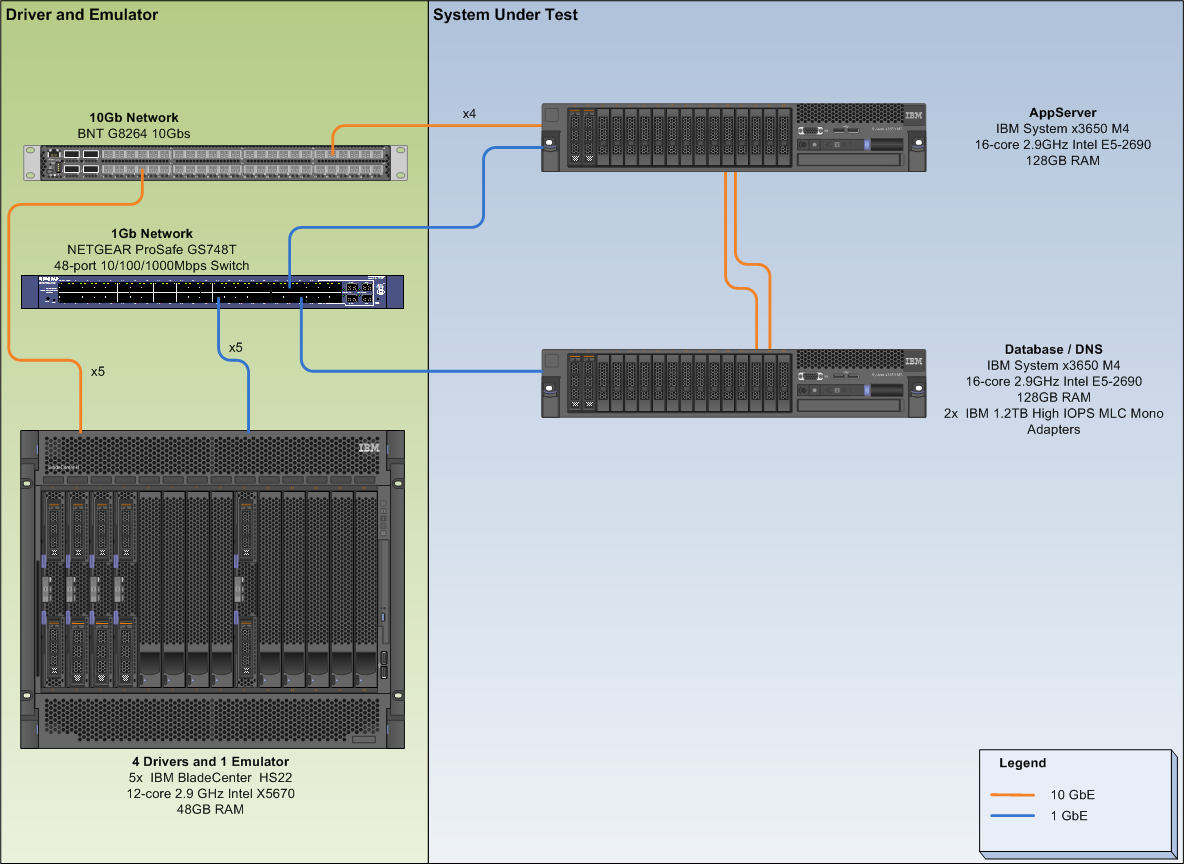Click the IBM logo on the Database server

pyautogui.click(x=912, y=361)
